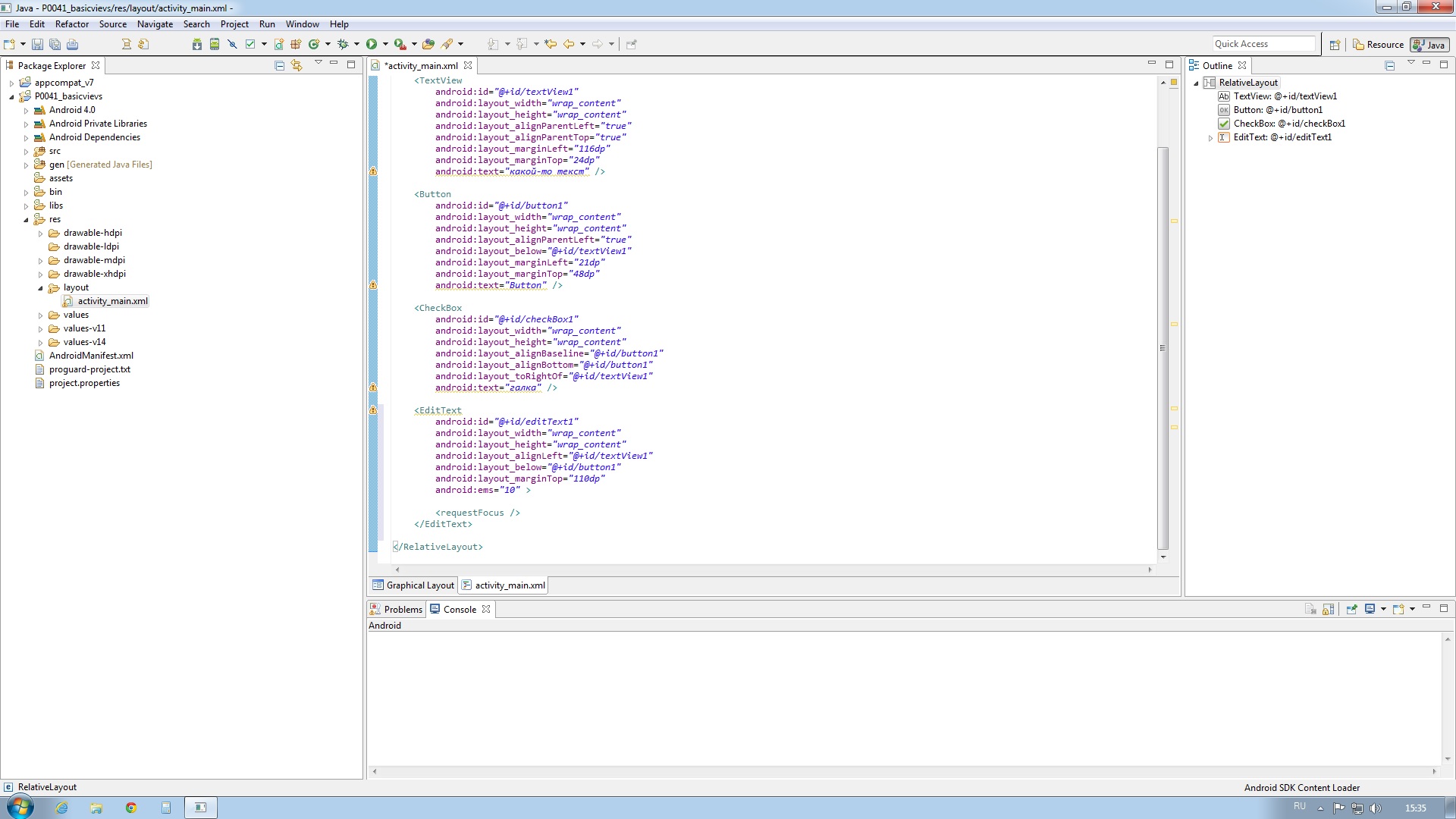The width and height of the screenshot is (1456, 819).
Task: Click Run External Tools icon
Action: click(400, 44)
